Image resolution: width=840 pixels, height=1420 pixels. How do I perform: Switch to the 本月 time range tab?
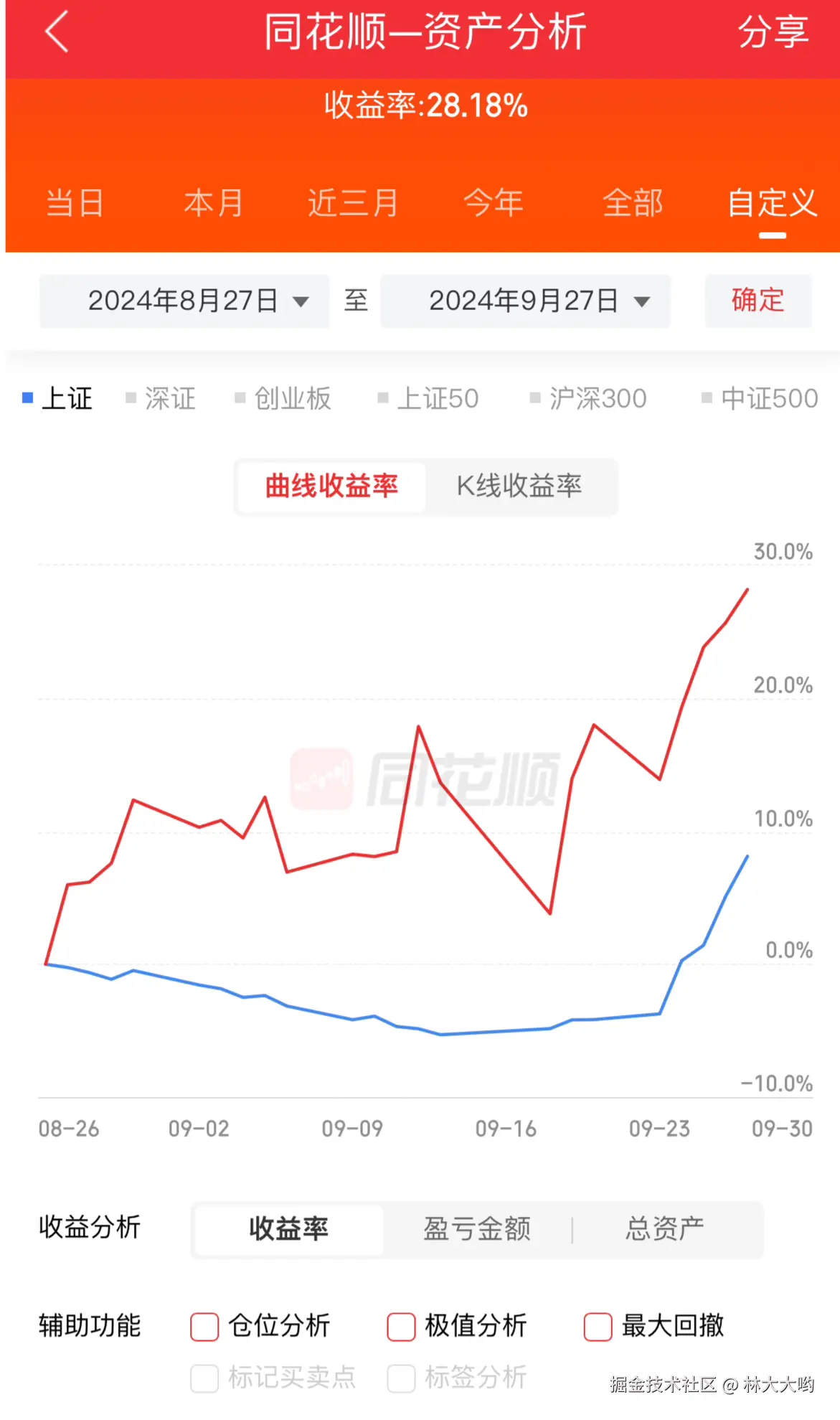(x=213, y=203)
